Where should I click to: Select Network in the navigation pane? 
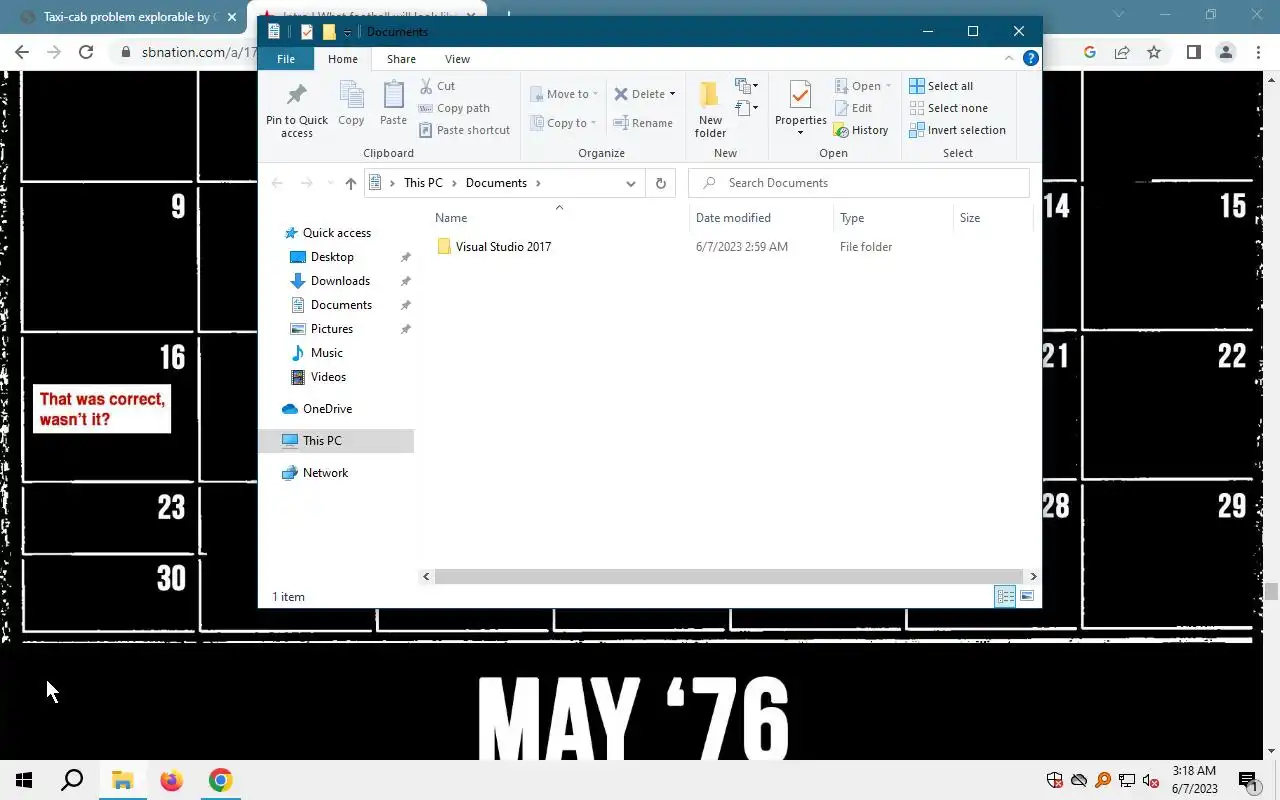click(x=325, y=473)
